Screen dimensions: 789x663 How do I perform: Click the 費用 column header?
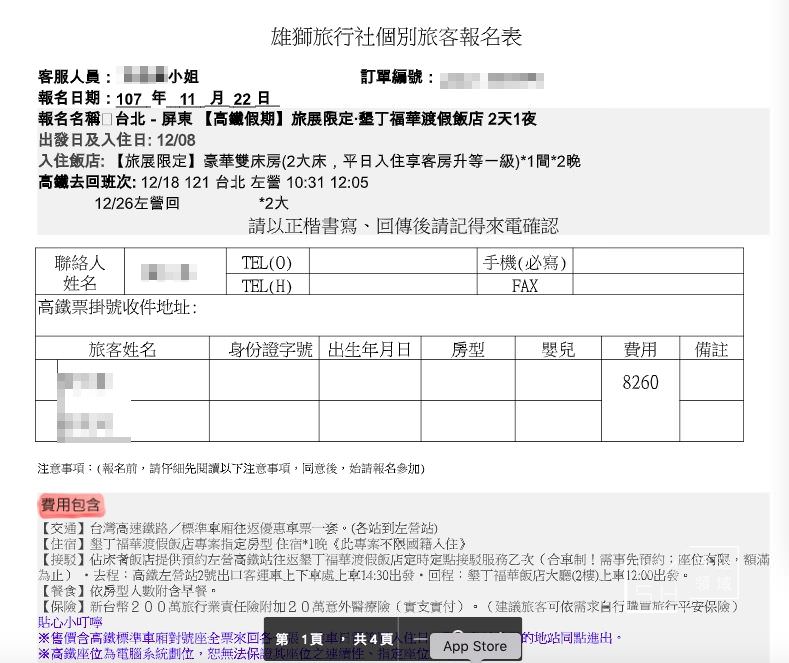640,349
